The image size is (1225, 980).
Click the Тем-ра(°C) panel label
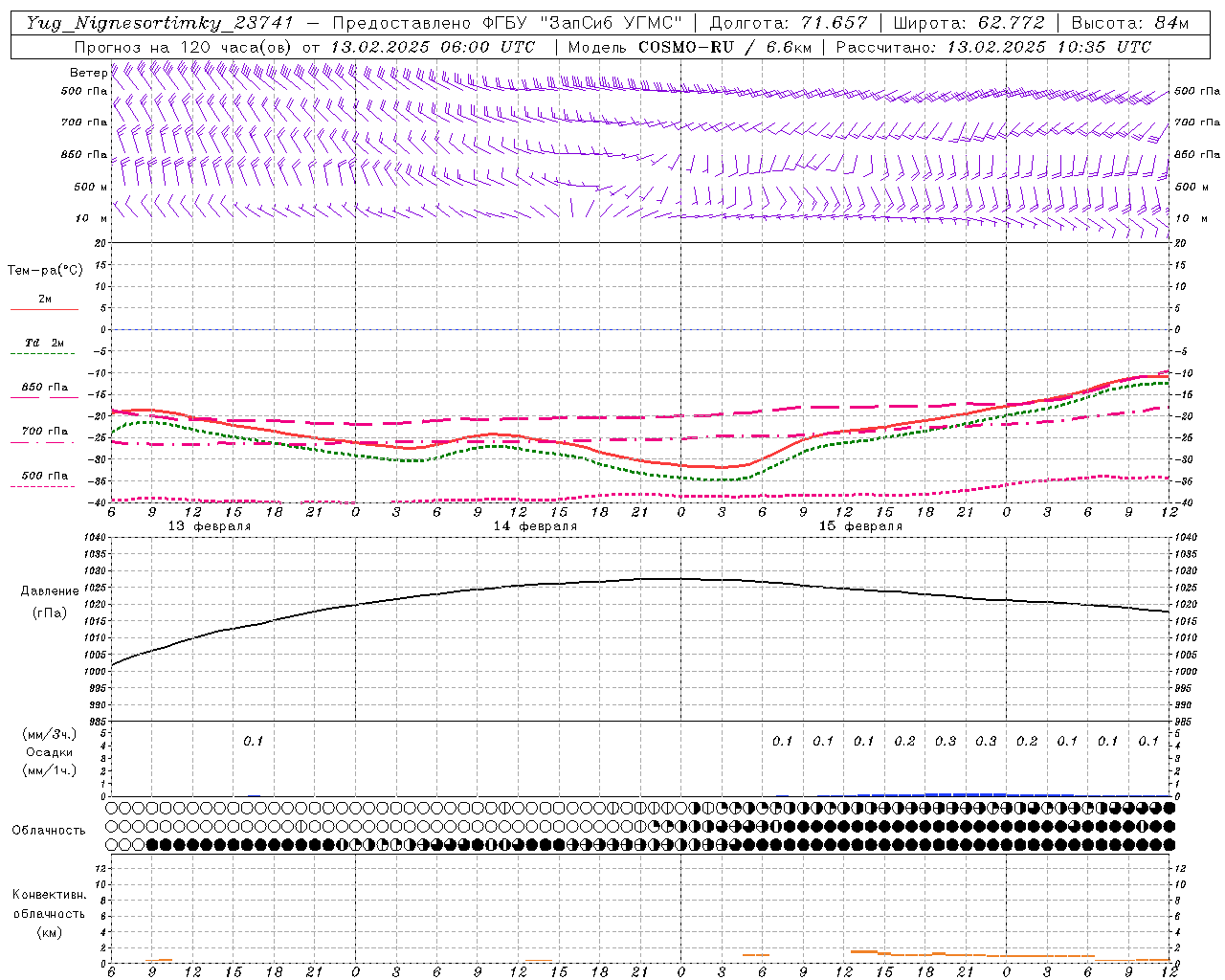click(x=45, y=271)
